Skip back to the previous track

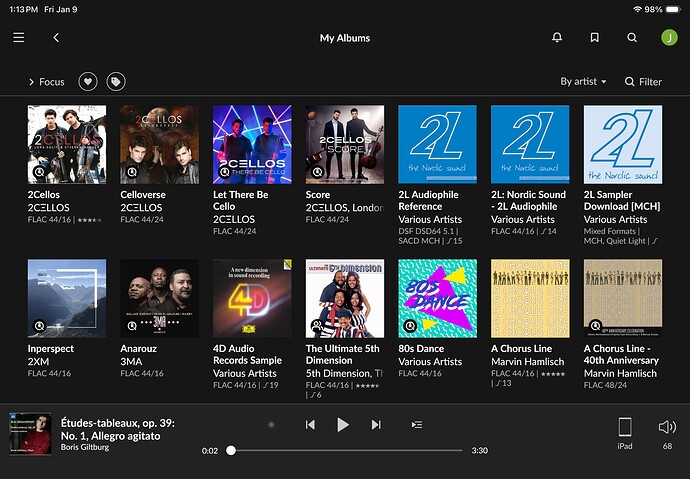pos(310,425)
